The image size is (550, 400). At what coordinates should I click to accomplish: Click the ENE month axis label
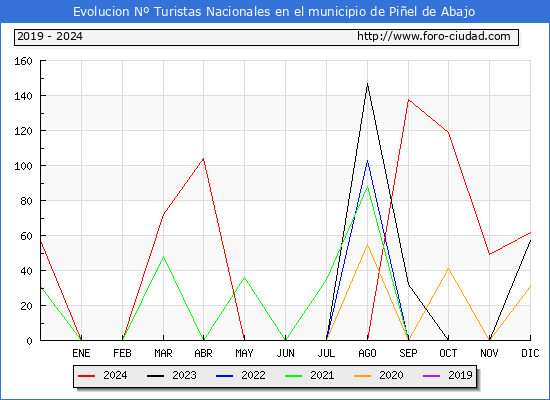tap(81, 353)
